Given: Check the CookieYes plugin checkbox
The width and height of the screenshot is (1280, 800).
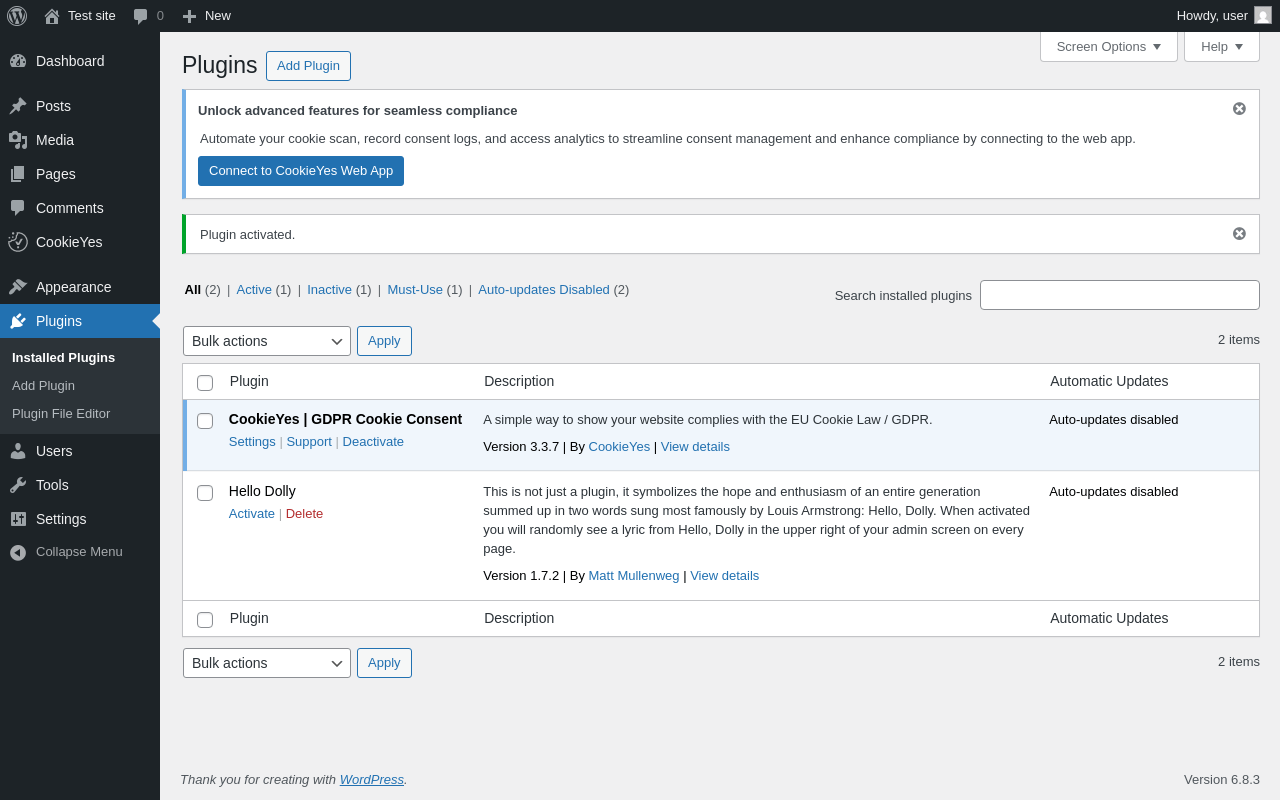Looking at the screenshot, I should (205, 421).
